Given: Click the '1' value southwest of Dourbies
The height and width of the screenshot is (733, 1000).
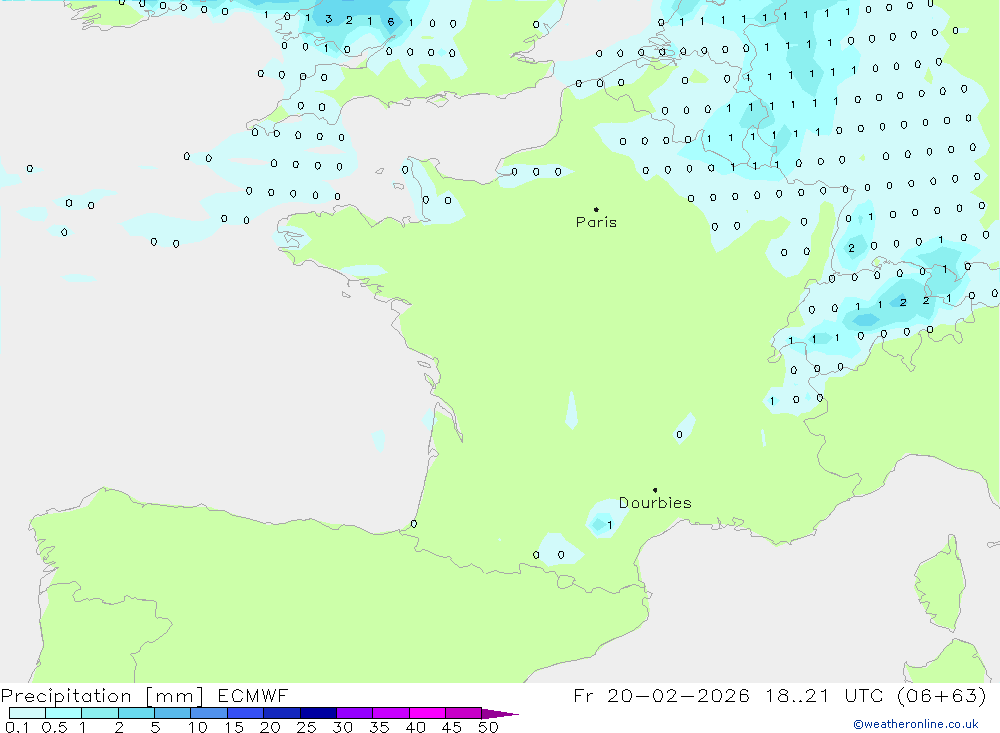Looking at the screenshot, I should pyautogui.click(x=610, y=525).
